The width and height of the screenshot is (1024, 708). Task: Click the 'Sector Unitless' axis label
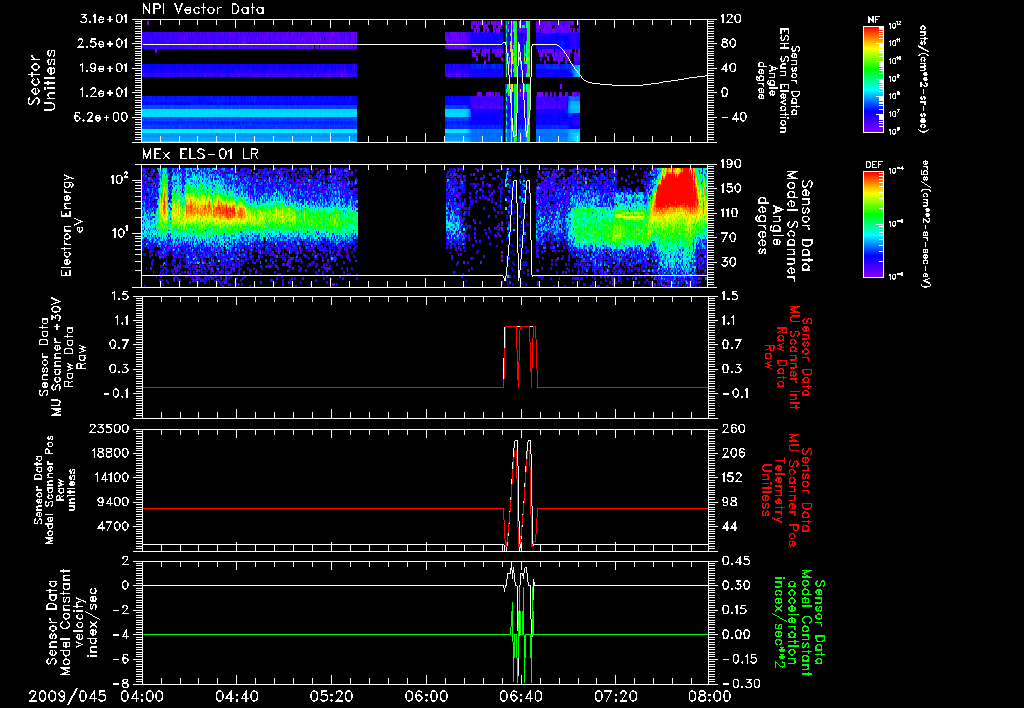(42, 80)
